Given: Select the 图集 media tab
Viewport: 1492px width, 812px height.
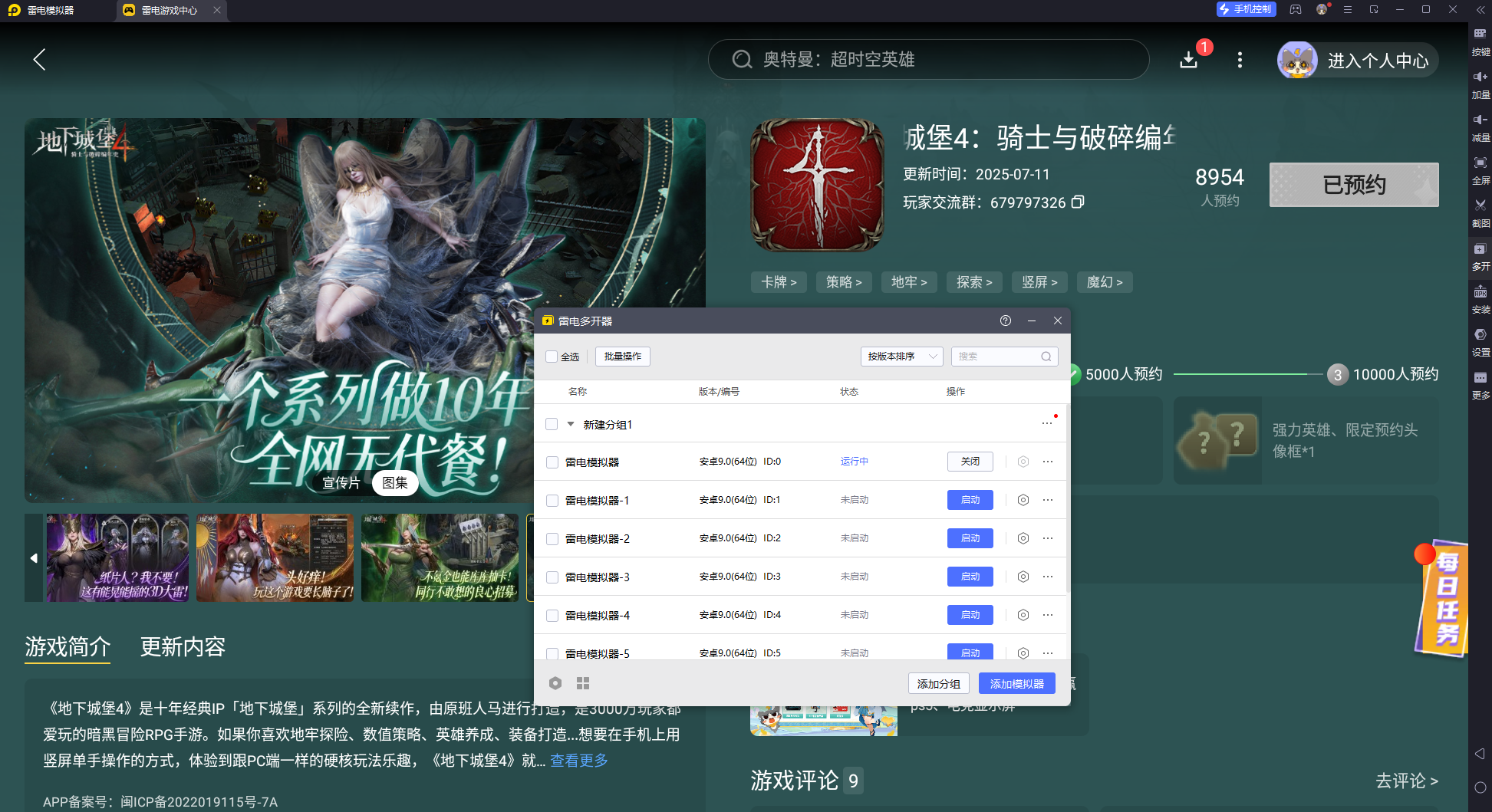Looking at the screenshot, I should [395, 483].
